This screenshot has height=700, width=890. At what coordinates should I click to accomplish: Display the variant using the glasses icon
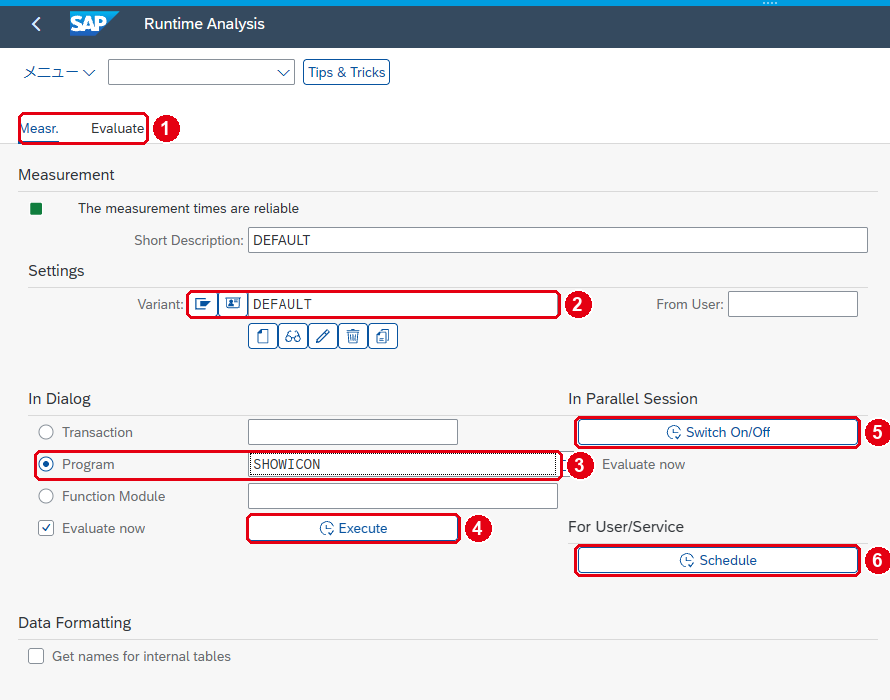pyautogui.click(x=293, y=336)
